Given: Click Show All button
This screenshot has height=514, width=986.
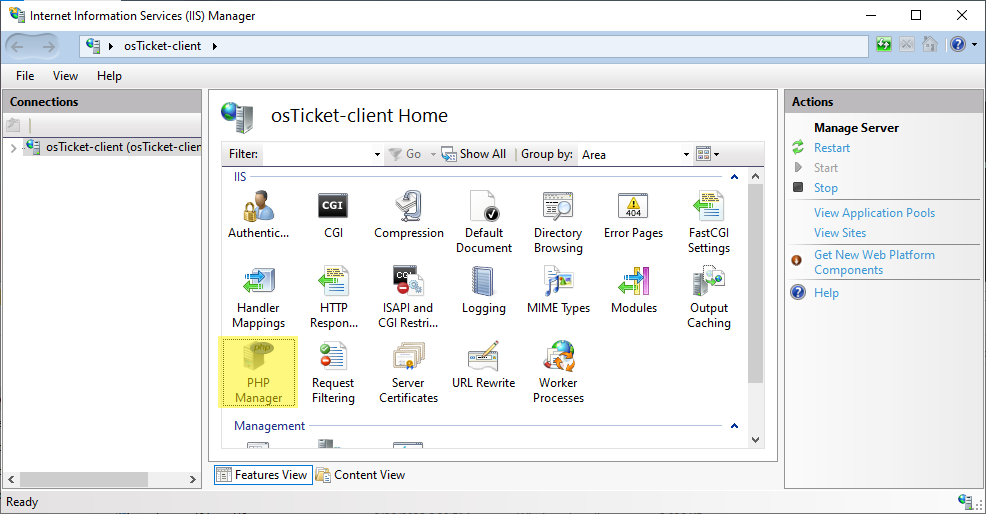Looking at the screenshot, I should click(x=474, y=154).
